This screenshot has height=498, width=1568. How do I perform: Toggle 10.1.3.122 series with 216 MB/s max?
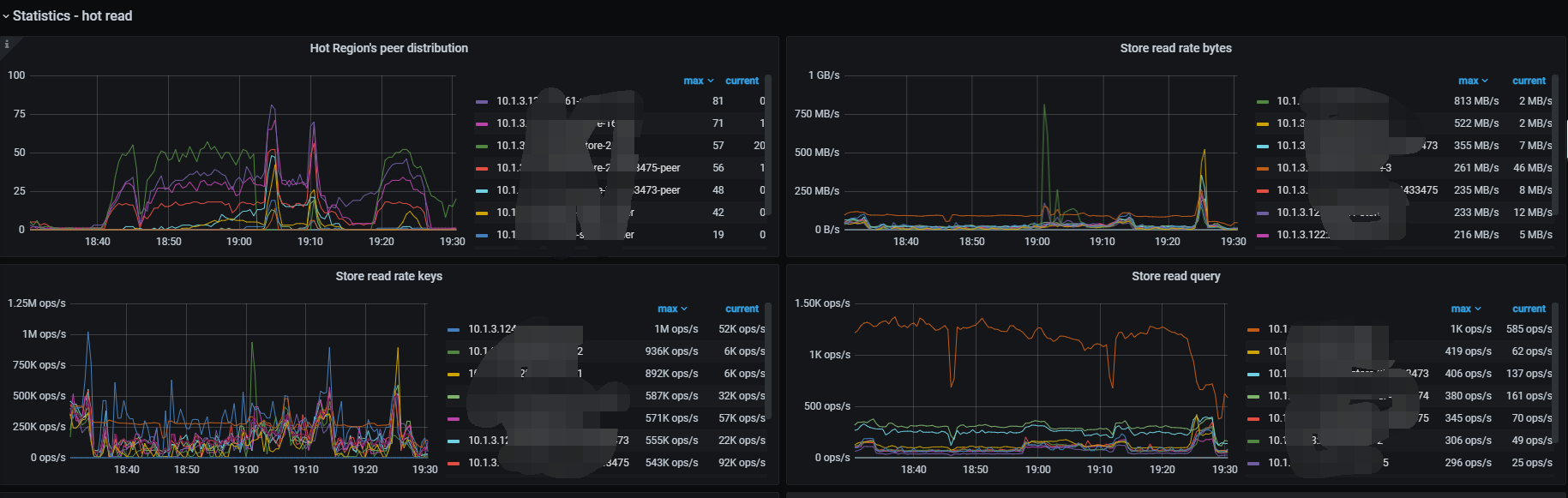[x=1303, y=235]
